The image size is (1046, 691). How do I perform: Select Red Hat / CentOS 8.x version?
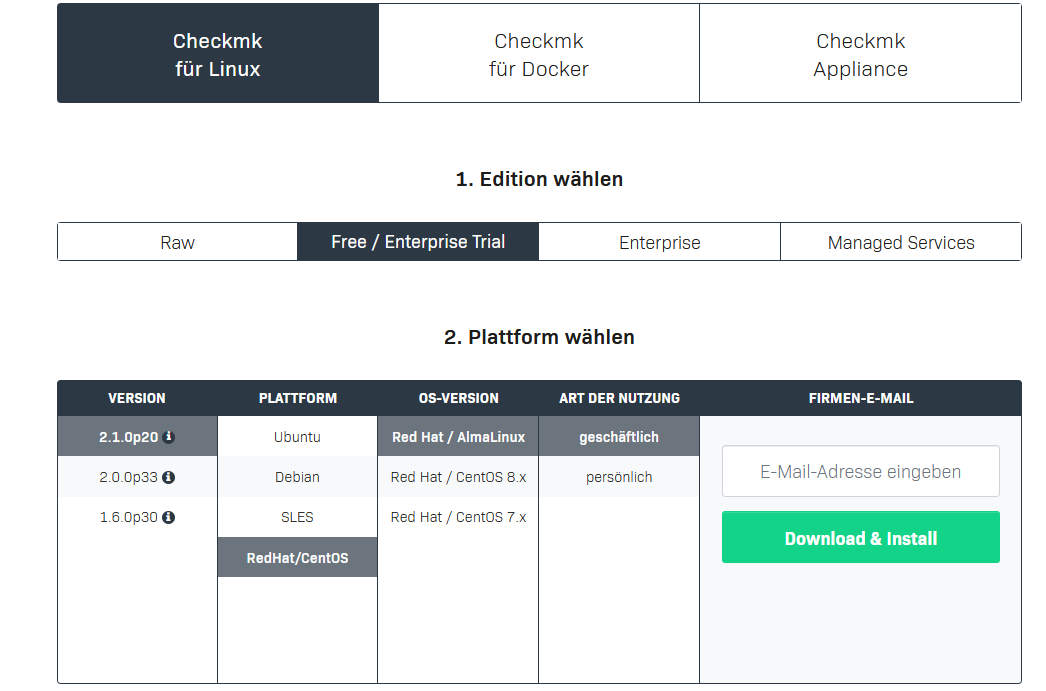coord(458,477)
